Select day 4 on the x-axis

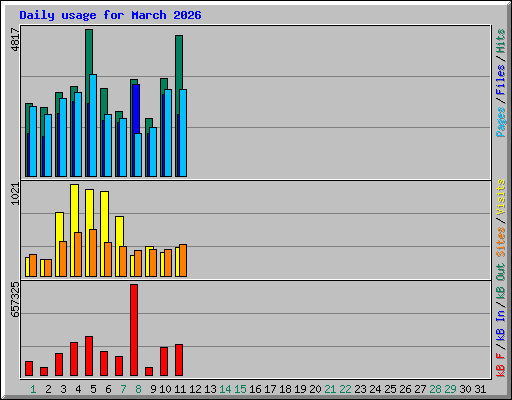click(78, 389)
